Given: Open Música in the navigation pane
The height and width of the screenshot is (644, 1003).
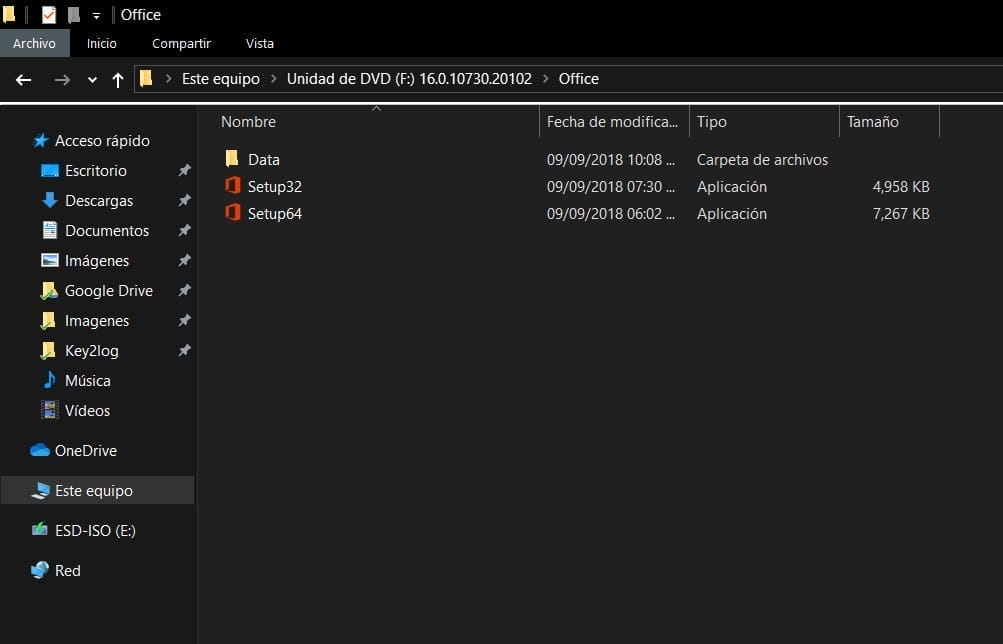Looking at the screenshot, I should tap(88, 380).
